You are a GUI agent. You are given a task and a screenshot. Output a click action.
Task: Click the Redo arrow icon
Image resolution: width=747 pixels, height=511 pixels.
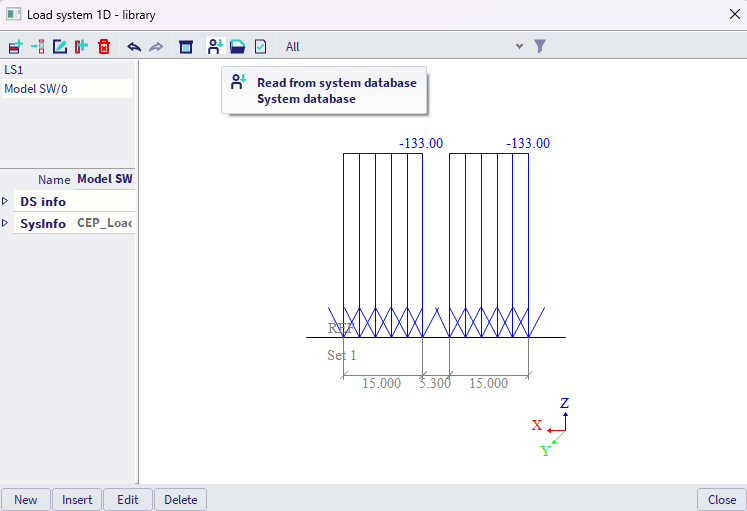point(156,46)
